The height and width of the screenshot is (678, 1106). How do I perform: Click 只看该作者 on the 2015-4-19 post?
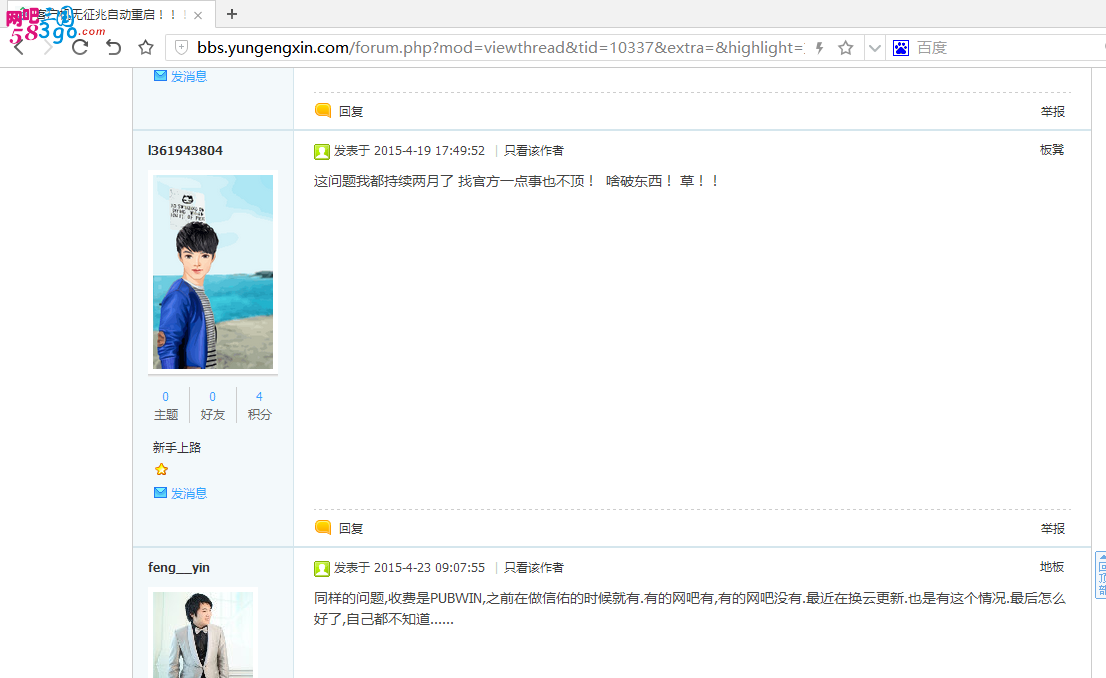click(534, 151)
